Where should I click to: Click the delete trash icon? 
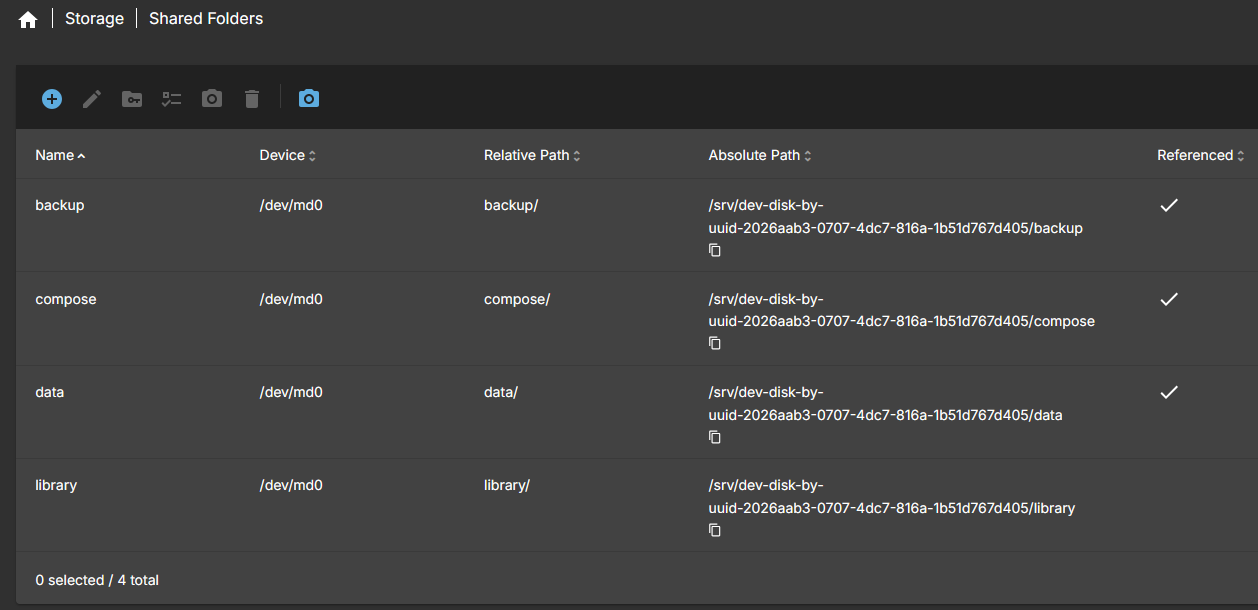pyautogui.click(x=252, y=99)
